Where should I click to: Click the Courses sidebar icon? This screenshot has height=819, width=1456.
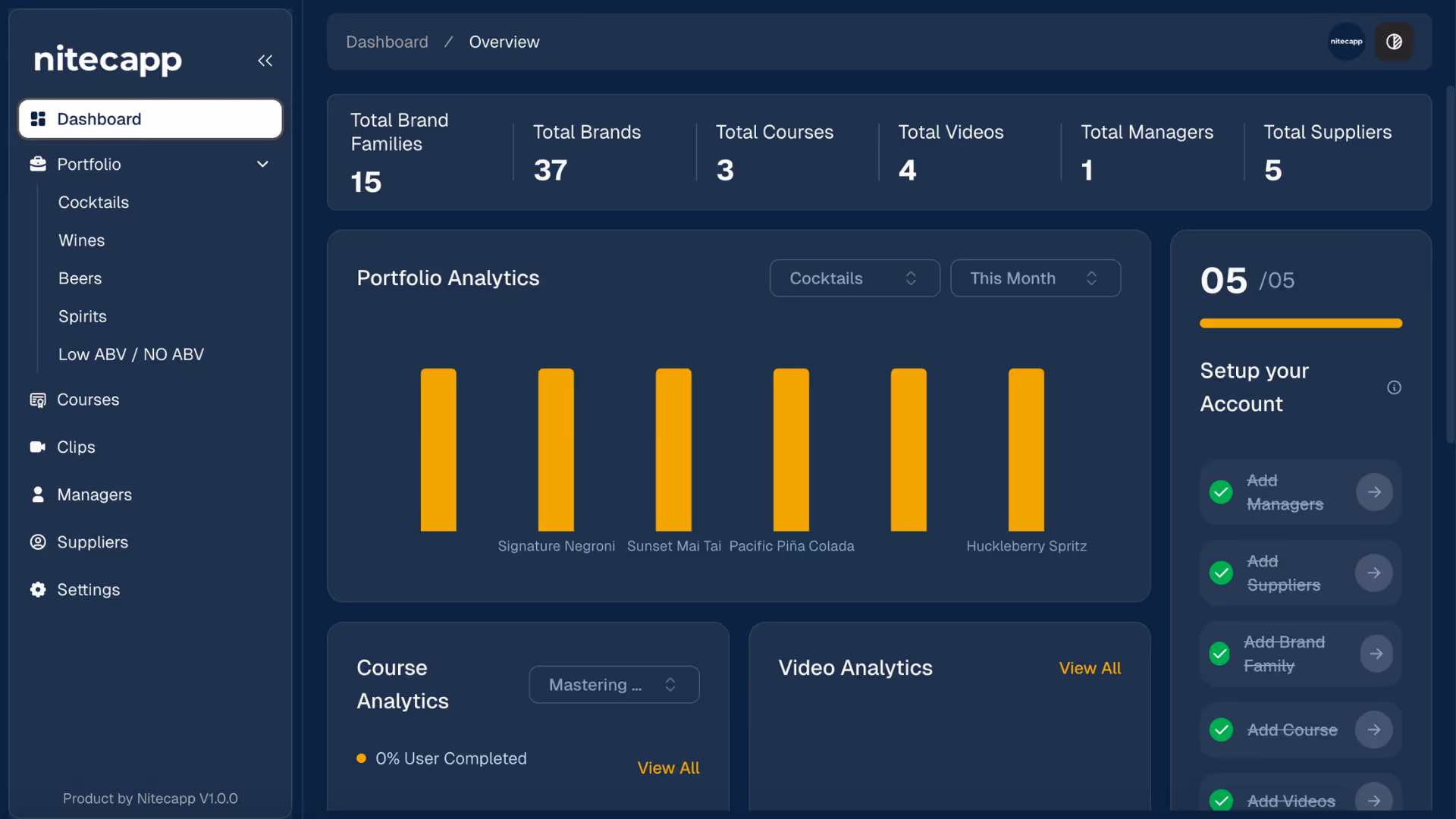37,400
